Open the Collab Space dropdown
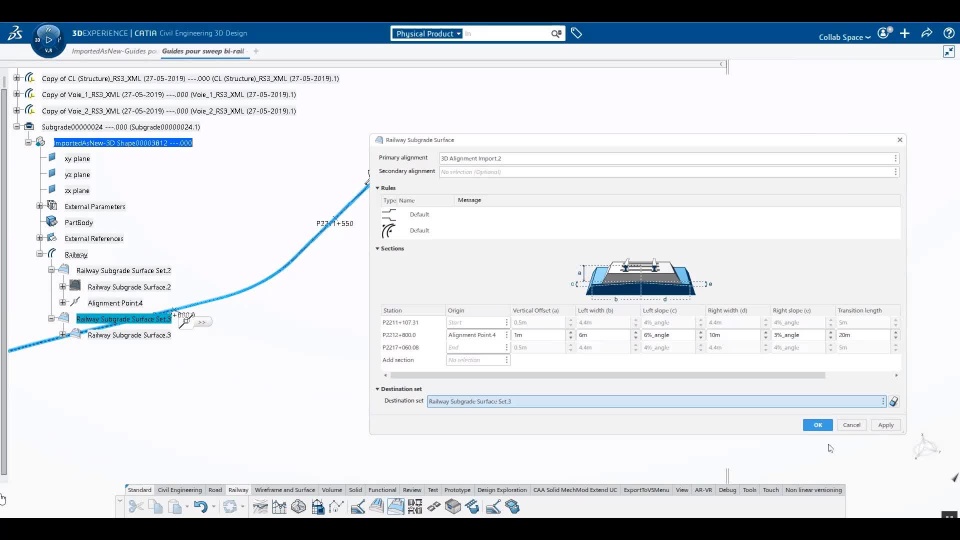This screenshot has width=960, height=540. 844,37
